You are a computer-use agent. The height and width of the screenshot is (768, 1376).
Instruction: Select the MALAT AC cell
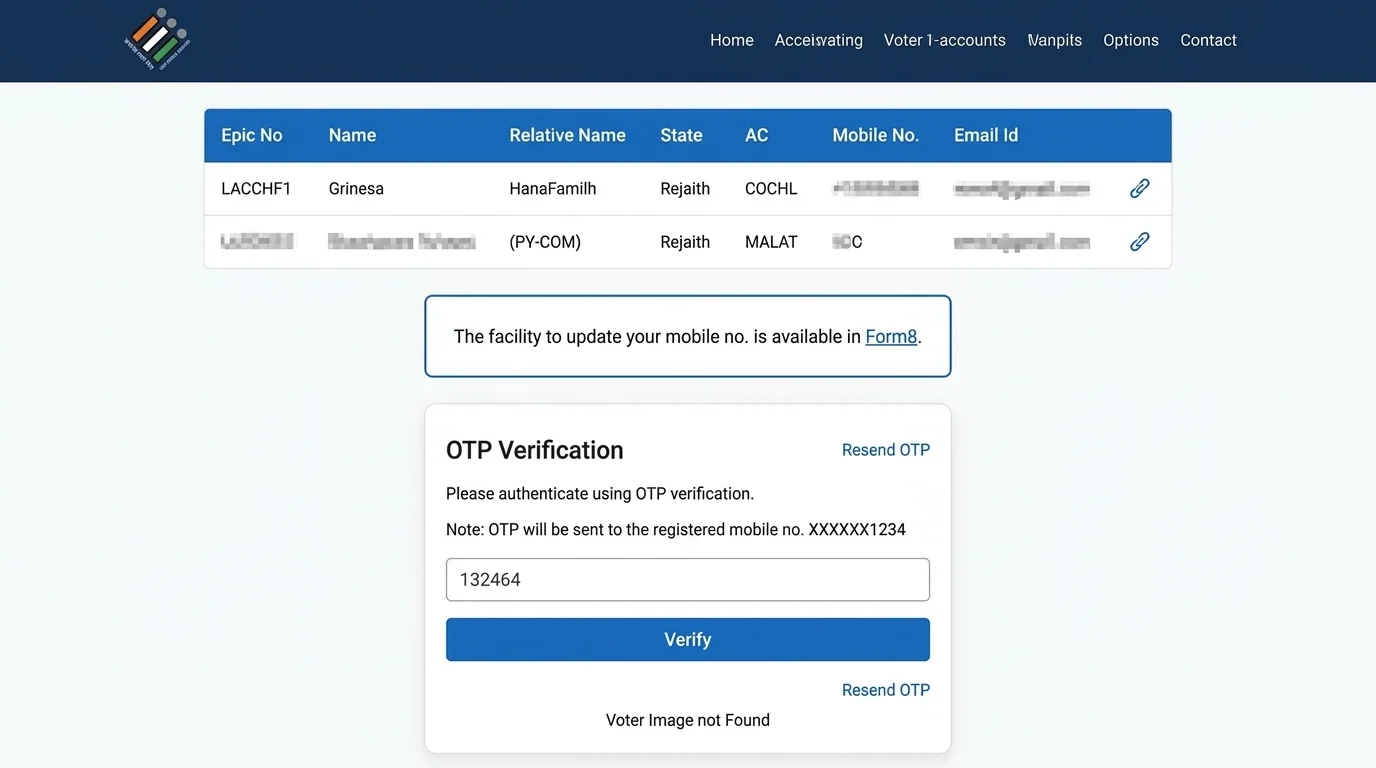tap(771, 242)
